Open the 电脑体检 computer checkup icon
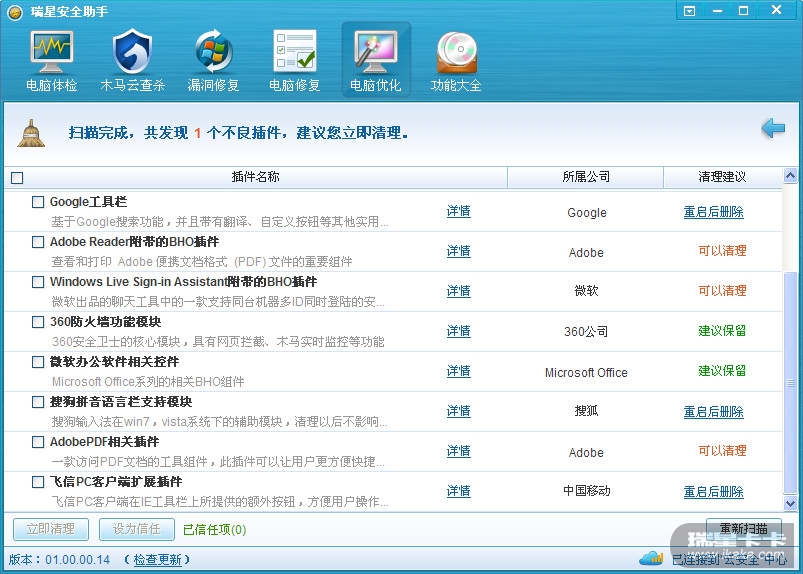Viewport: 803px width, 574px height. coord(52,60)
